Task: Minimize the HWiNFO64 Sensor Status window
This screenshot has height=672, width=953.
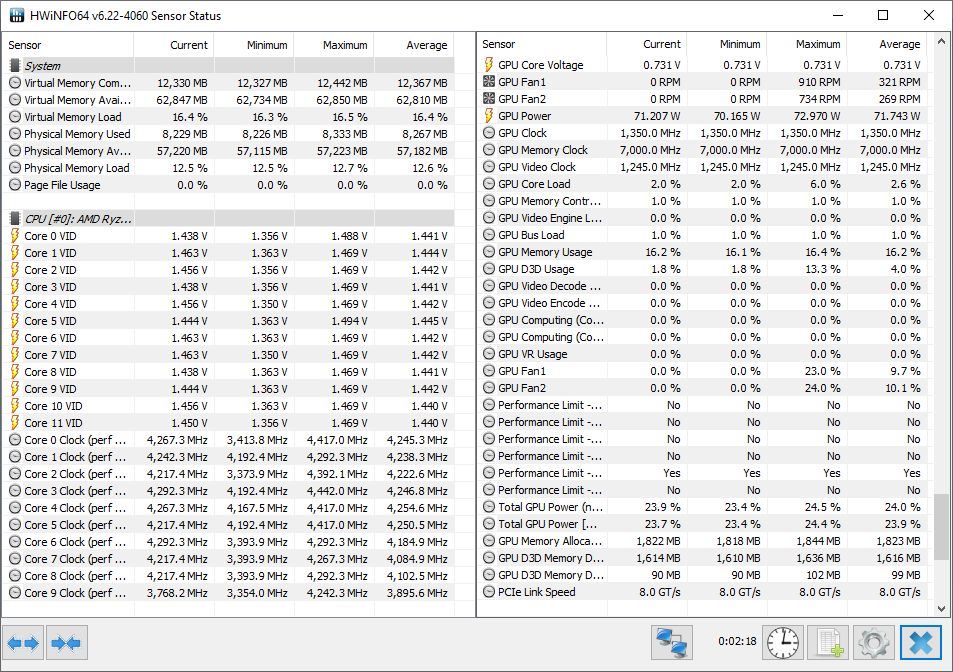Action: (838, 15)
